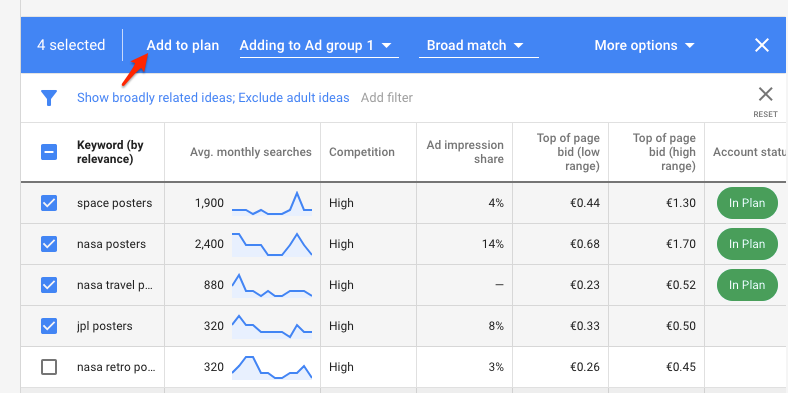Viewport: 788px width, 393px height.
Task: Check the nasa retro posters checkbox
Action: click(x=49, y=367)
